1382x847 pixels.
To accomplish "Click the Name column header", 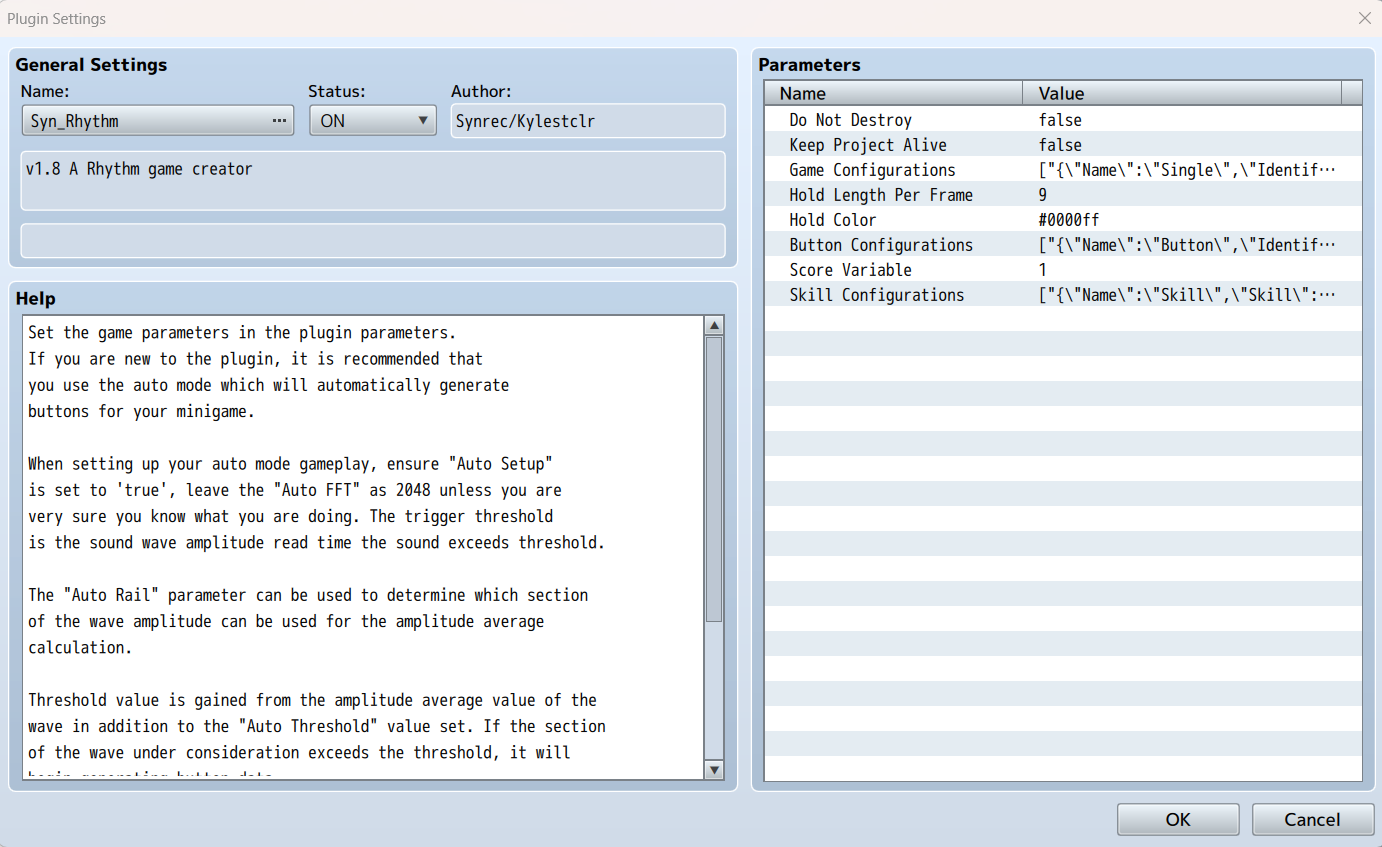I will click(x=894, y=93).
